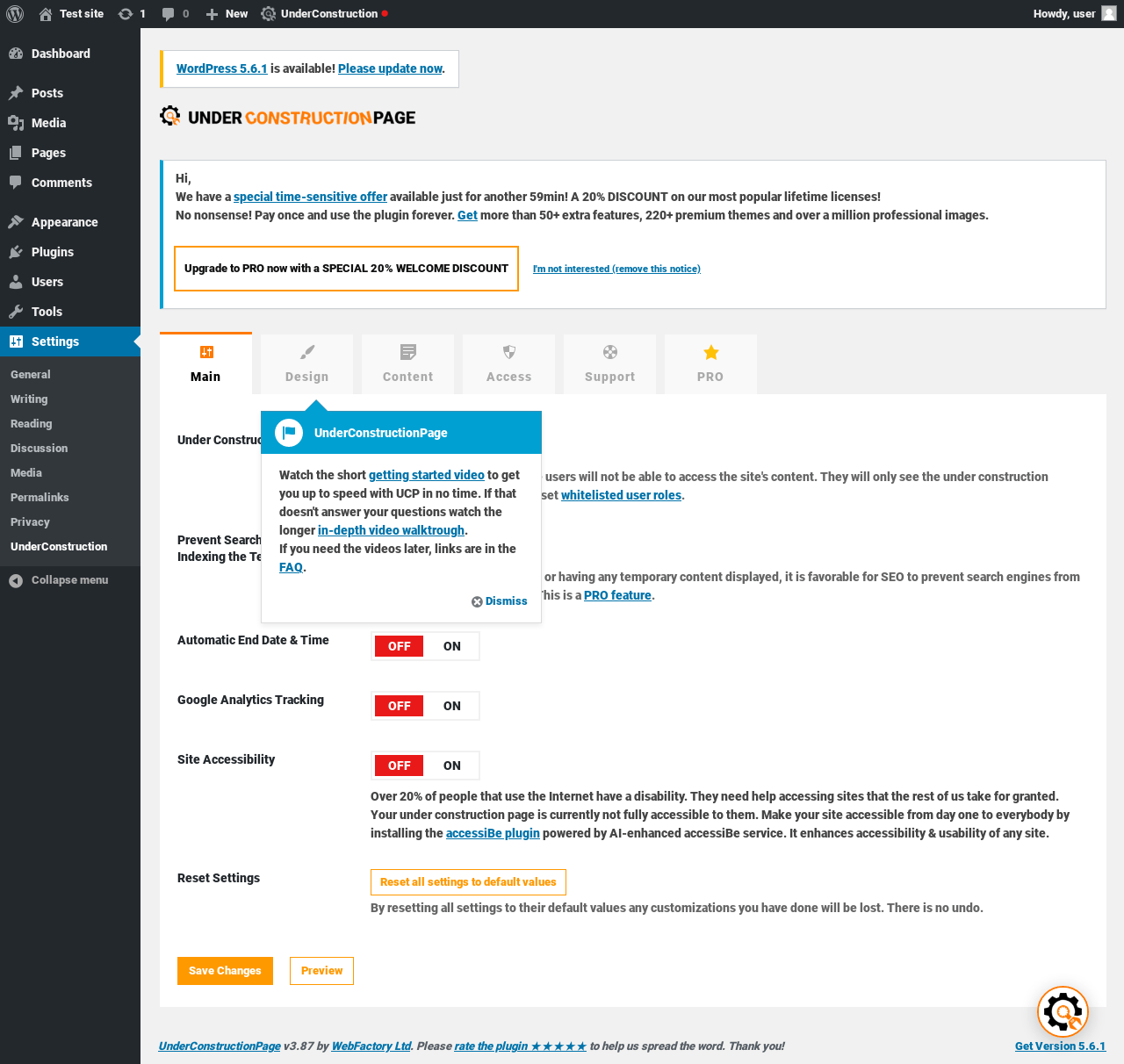Open the Test site home icon
The height and width of the screenshot is (1064, 1124).
tap(46, 14)
